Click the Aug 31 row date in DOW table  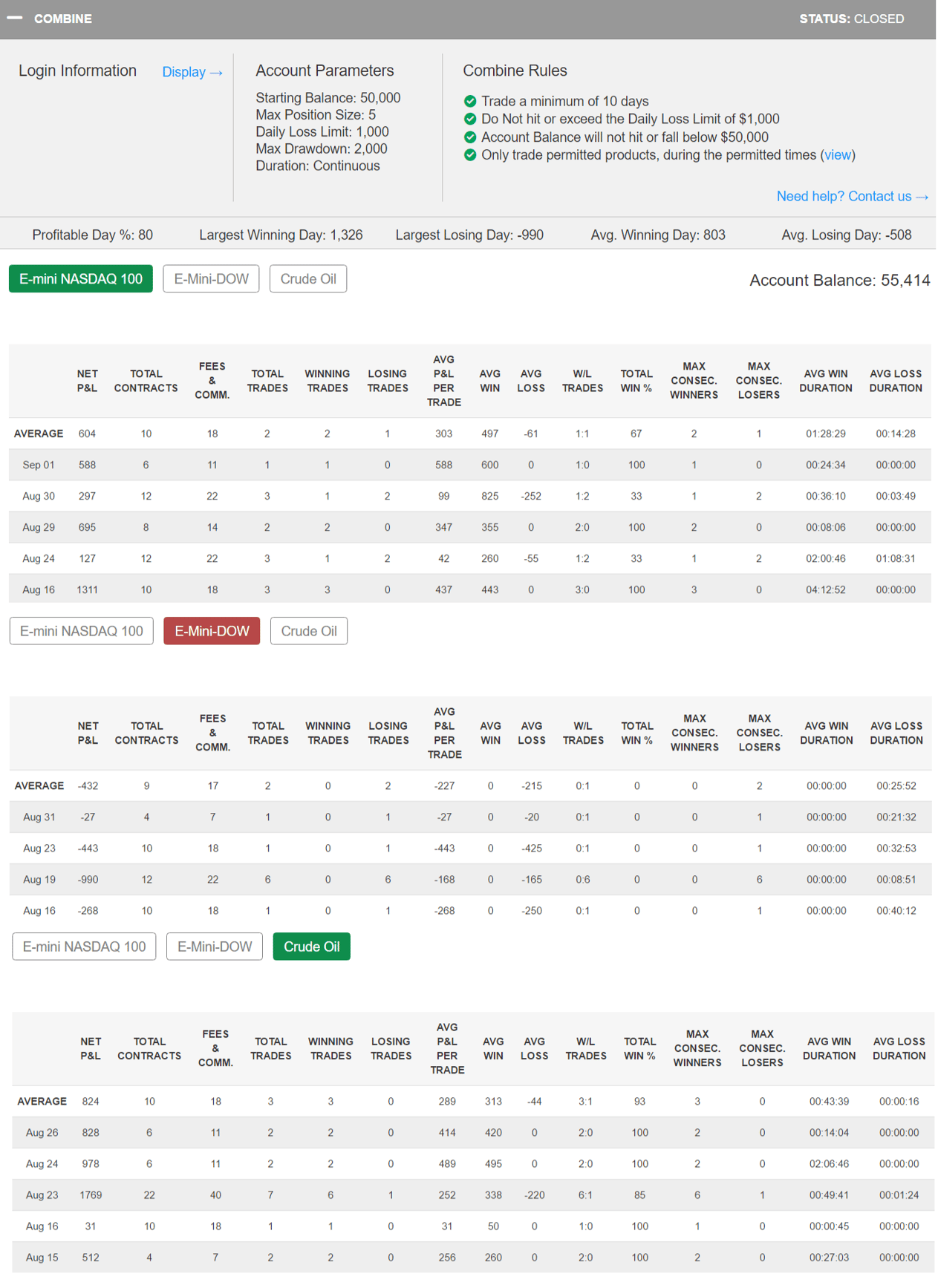(39, 817)
